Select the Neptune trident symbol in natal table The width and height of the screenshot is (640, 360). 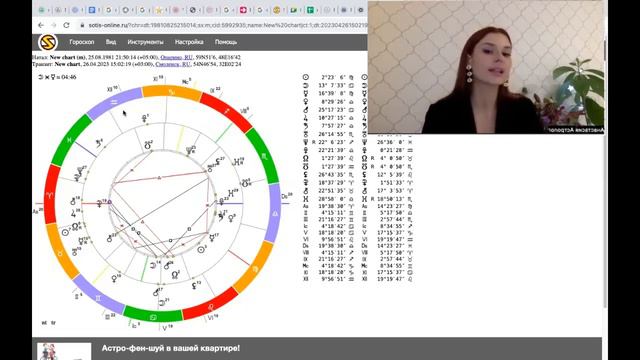coord(306,142)
